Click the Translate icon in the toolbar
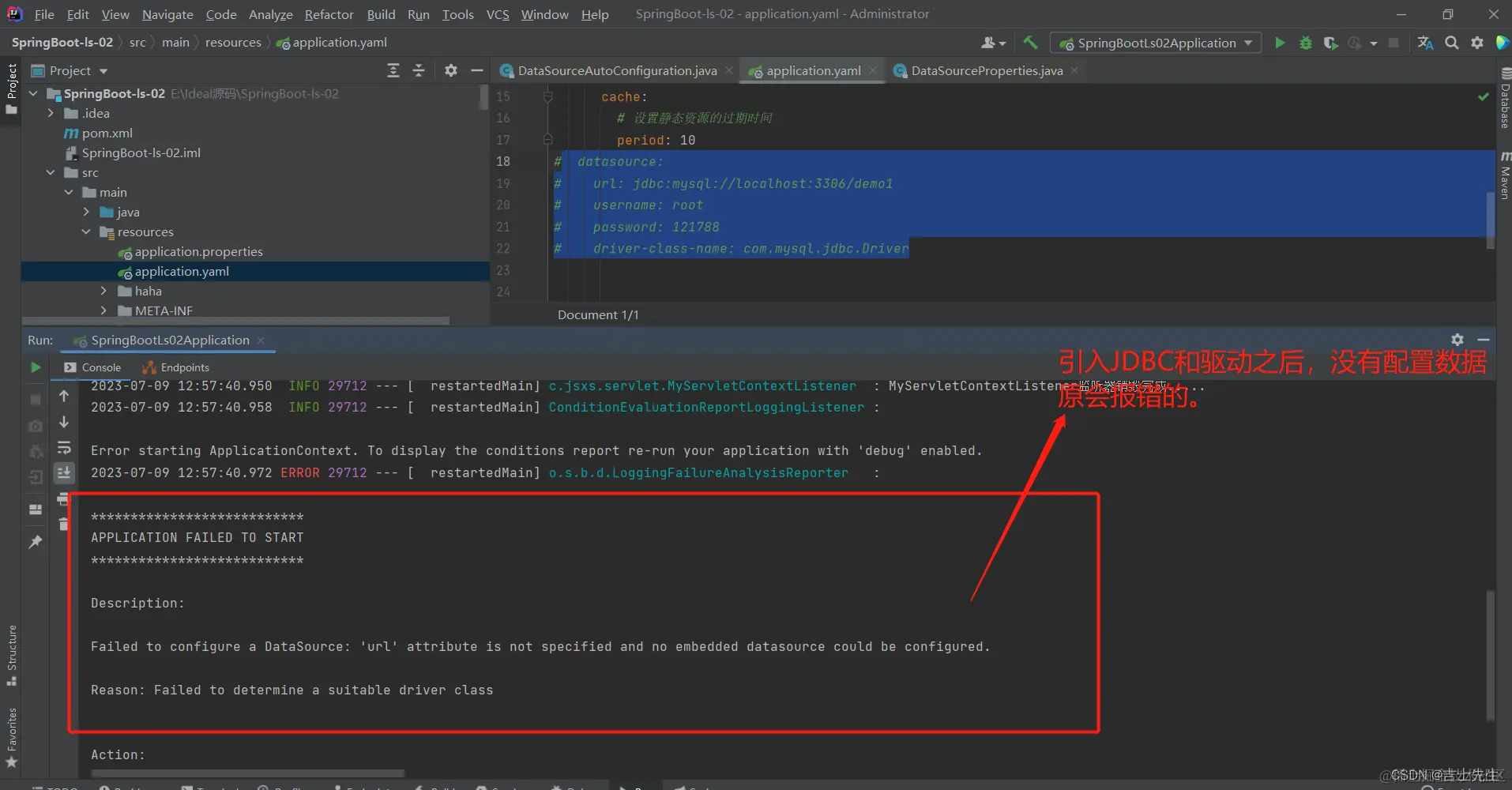 (1425, 43)
